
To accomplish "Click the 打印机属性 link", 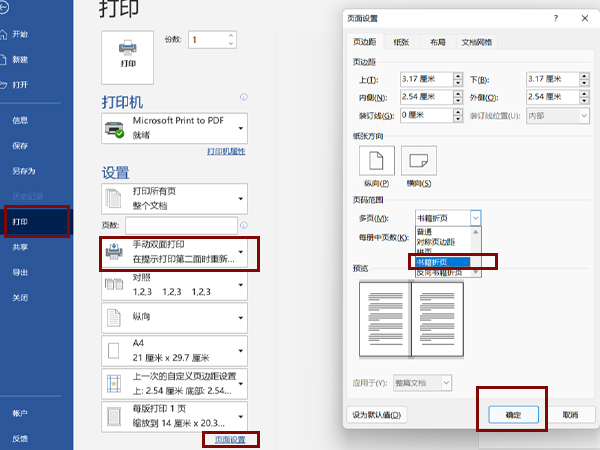I will 227,151.
